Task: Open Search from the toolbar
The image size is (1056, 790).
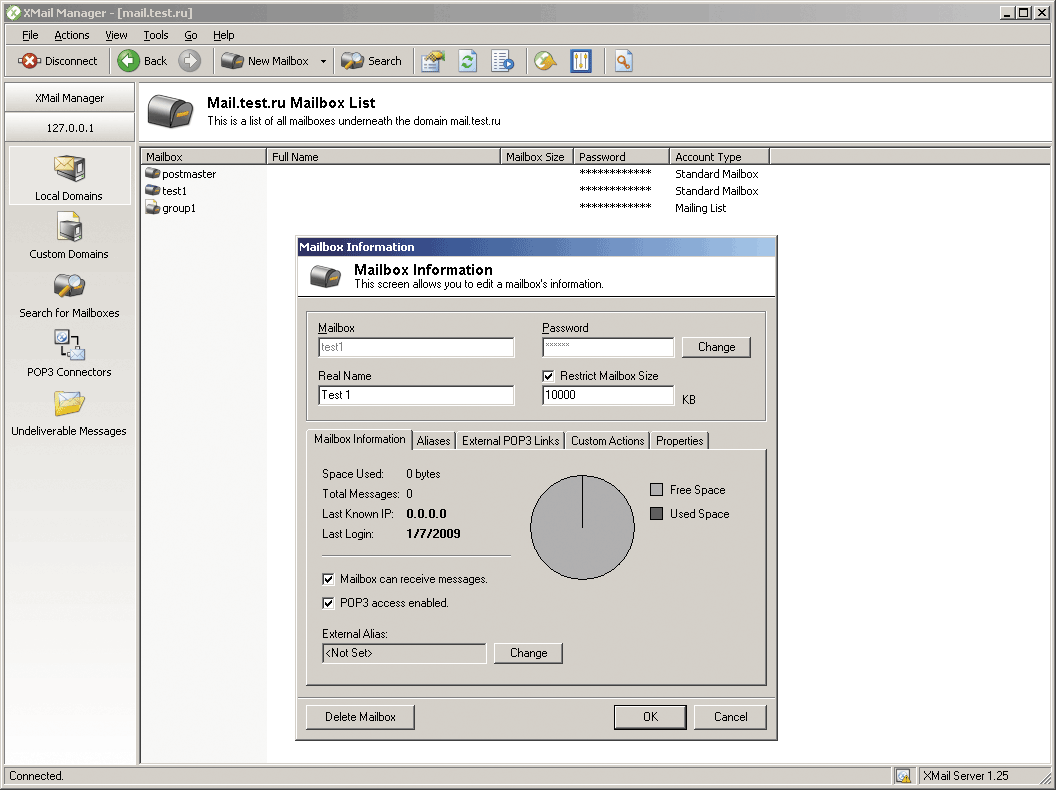Action: point(371,61)
